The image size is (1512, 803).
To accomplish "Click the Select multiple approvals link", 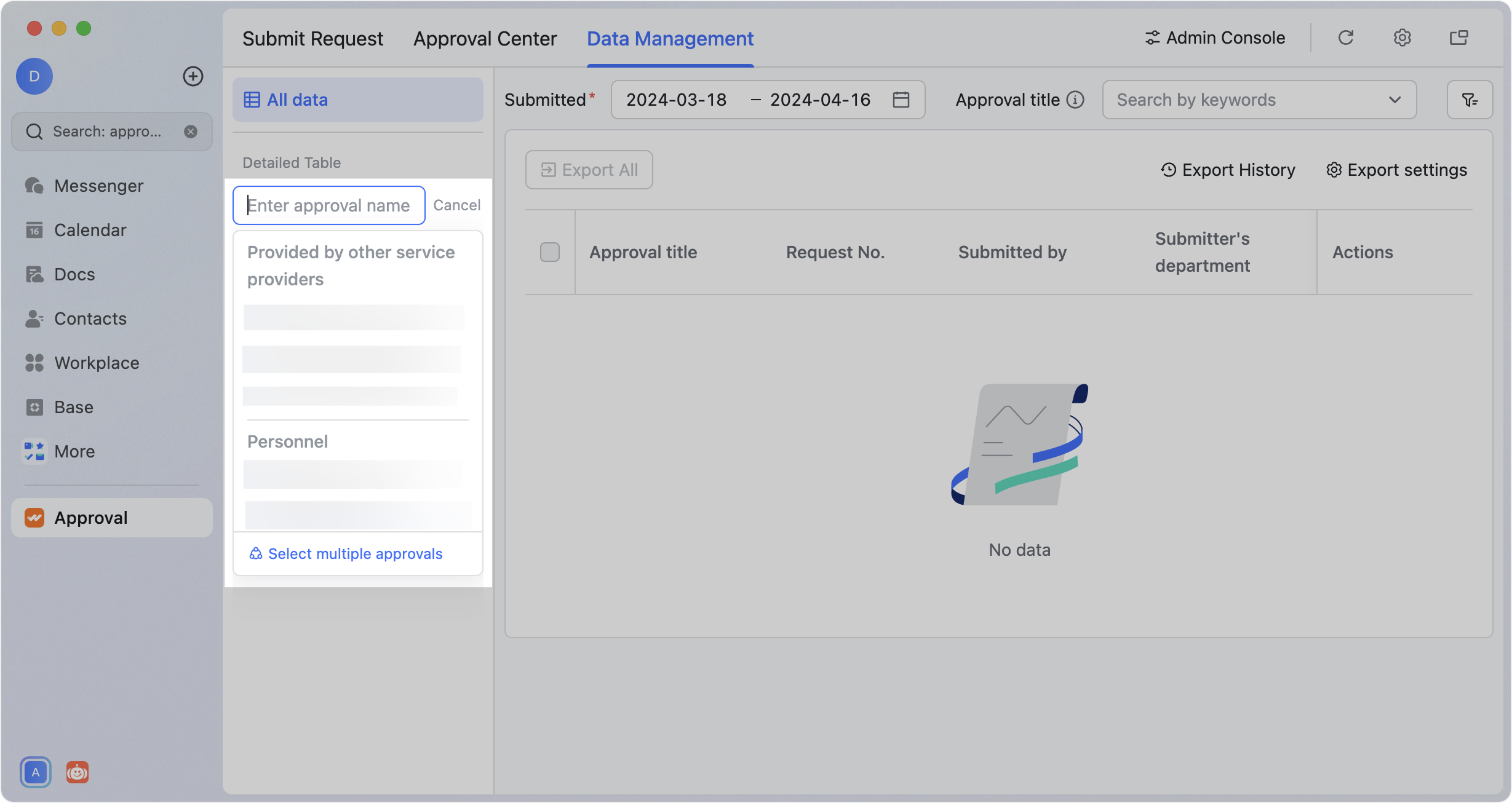I will (355, 553).
